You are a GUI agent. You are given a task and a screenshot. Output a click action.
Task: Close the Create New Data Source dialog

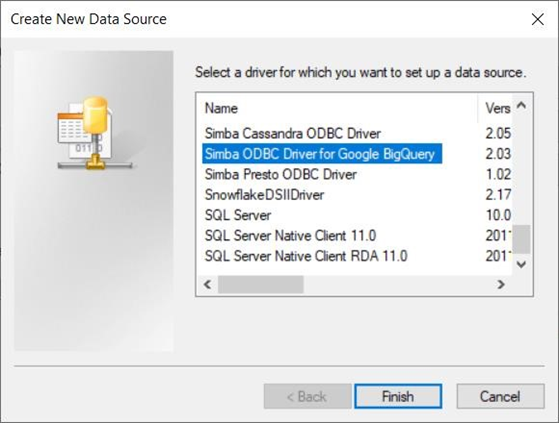[538, 19]
